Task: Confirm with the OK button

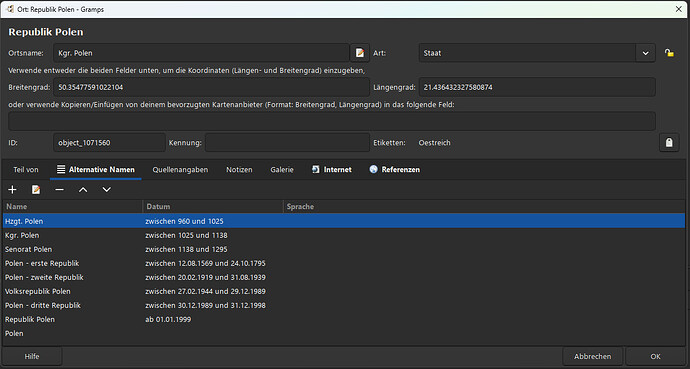Action: [x=656, y=356]
